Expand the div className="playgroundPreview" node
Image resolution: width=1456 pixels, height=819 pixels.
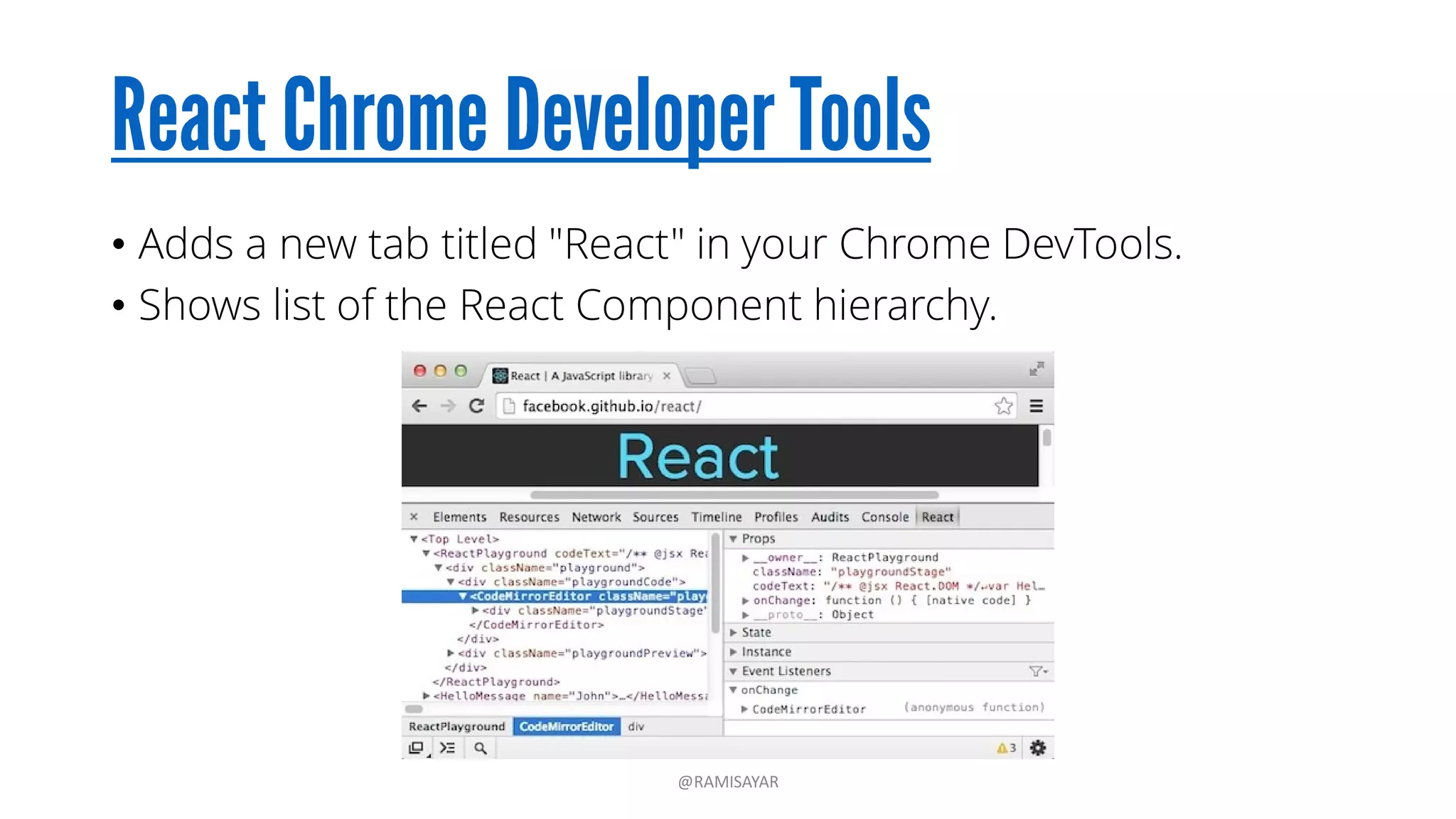(x=451, y=653)
